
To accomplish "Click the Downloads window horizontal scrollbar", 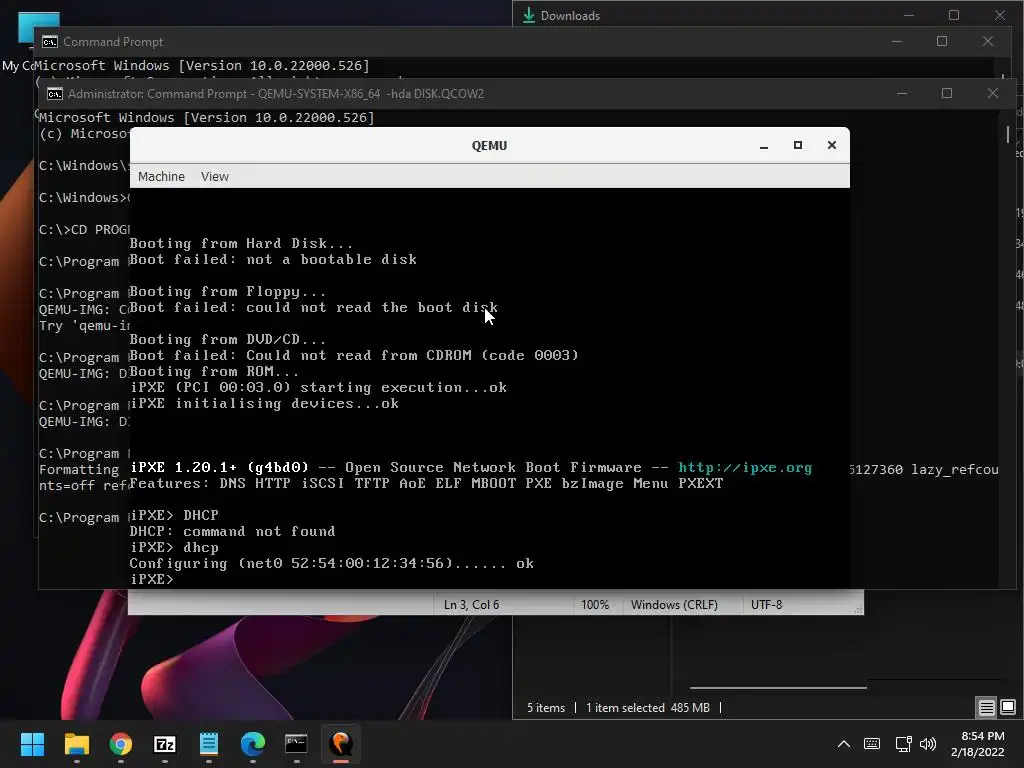I will point(778,688).
